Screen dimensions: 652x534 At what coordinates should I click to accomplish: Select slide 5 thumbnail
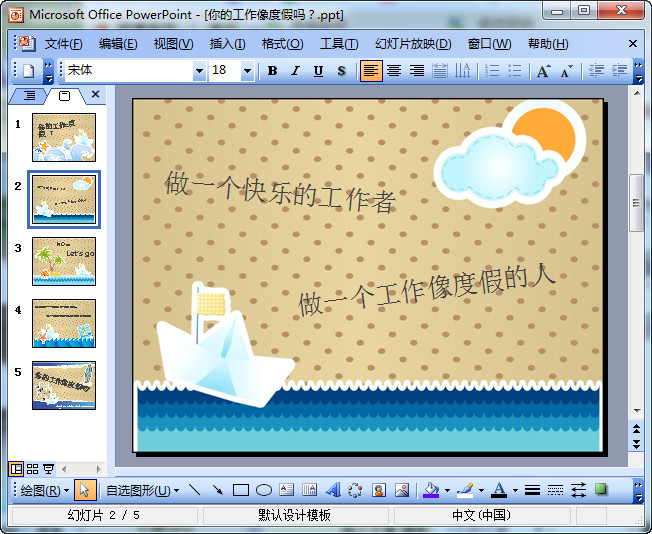[x=64, y=385]
